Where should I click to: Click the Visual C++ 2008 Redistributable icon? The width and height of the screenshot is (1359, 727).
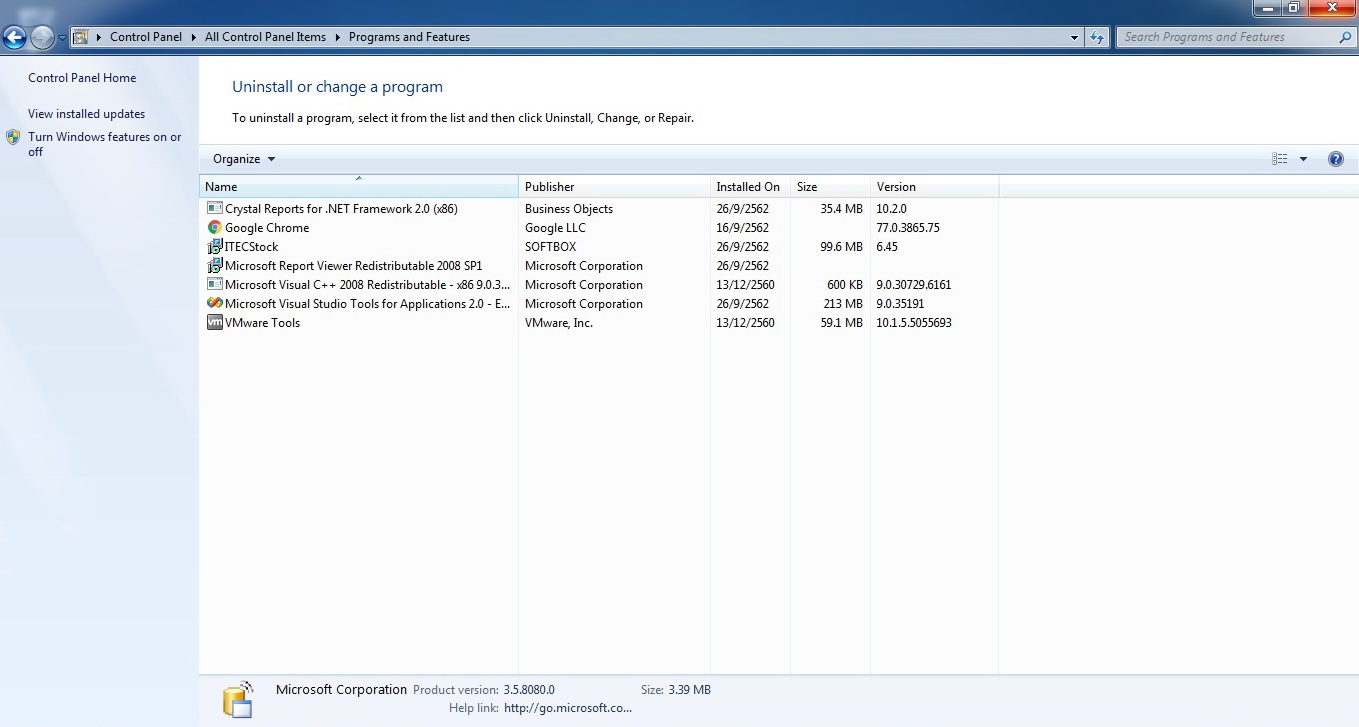[214, 284]
